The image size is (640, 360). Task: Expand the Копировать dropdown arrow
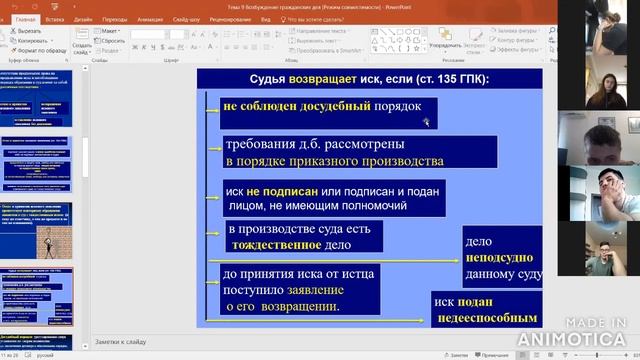[52, 41]
